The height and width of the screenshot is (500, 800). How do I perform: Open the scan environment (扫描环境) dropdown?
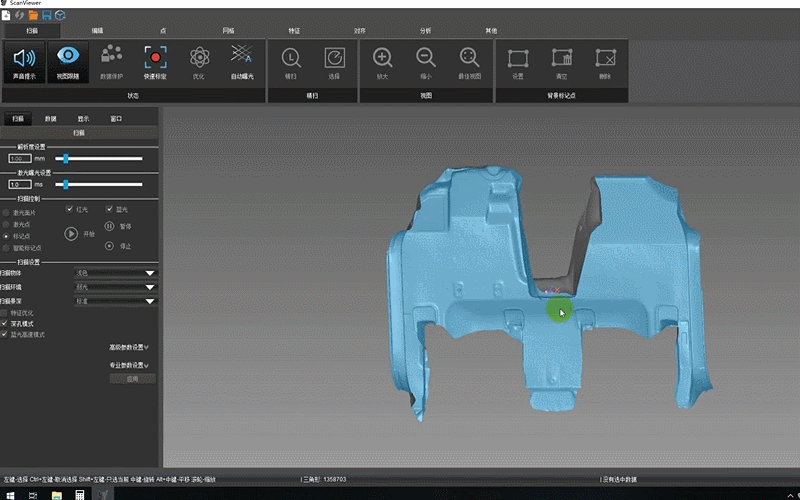coord(116,286)
